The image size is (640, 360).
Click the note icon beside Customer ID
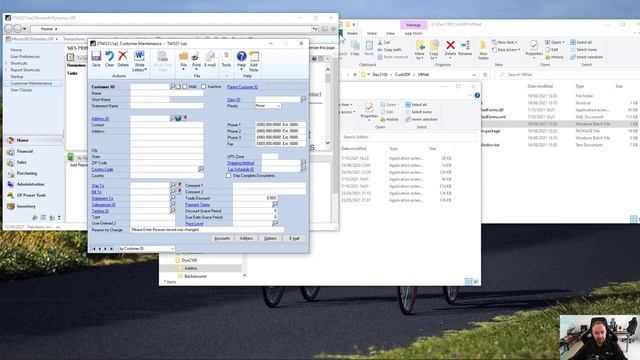pyautogui.click(x=178, y=87)
